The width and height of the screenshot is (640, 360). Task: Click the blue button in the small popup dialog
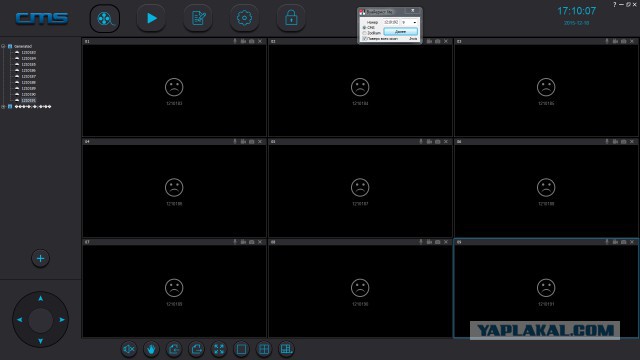400,31
